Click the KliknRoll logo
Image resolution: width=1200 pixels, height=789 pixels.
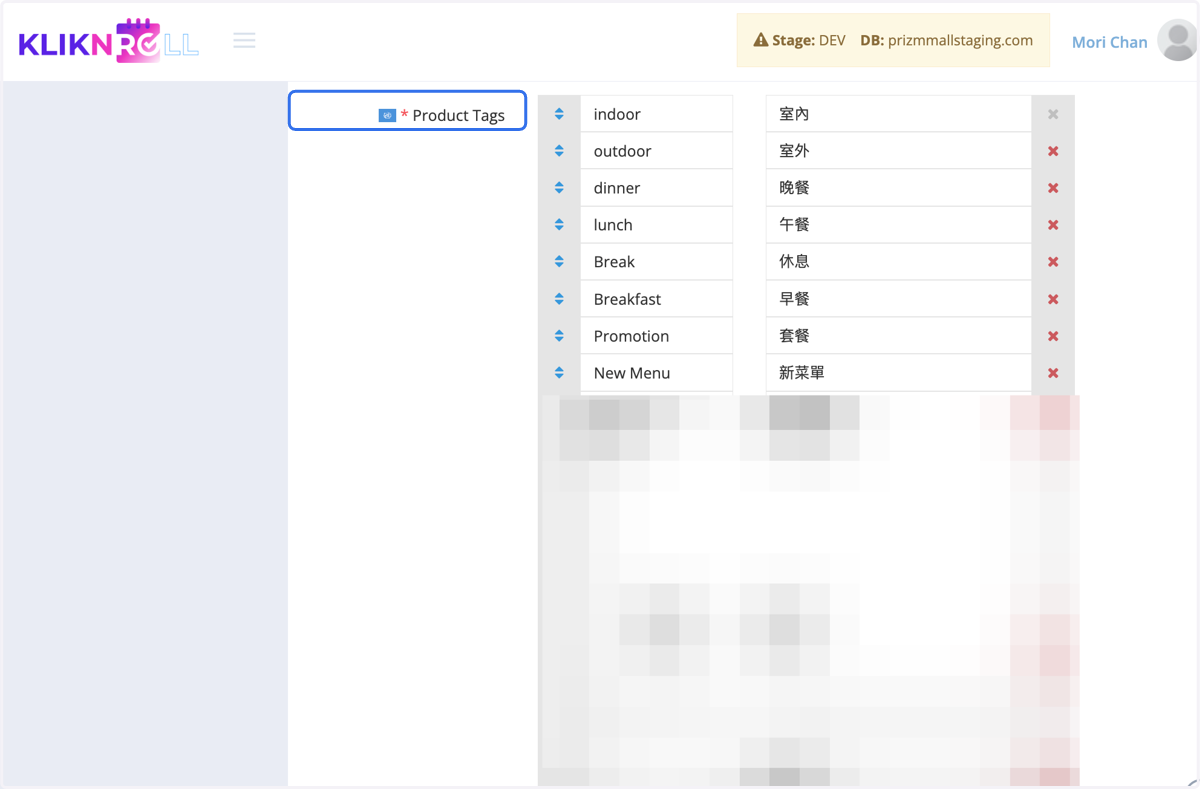pos(108,42)
